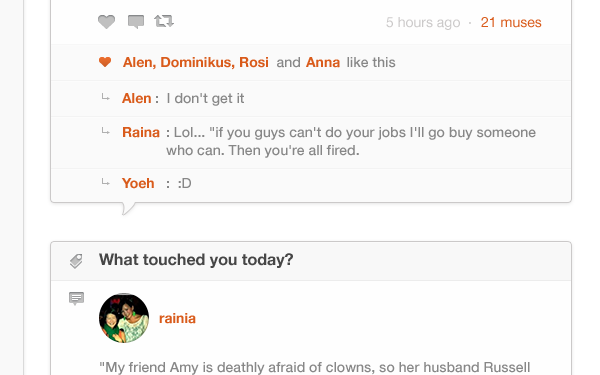Image resolution: width=600 pixels, height=375 pixels.
Task: Click the note icon left of rainia's avatar
Action: (x=76, y=298)
